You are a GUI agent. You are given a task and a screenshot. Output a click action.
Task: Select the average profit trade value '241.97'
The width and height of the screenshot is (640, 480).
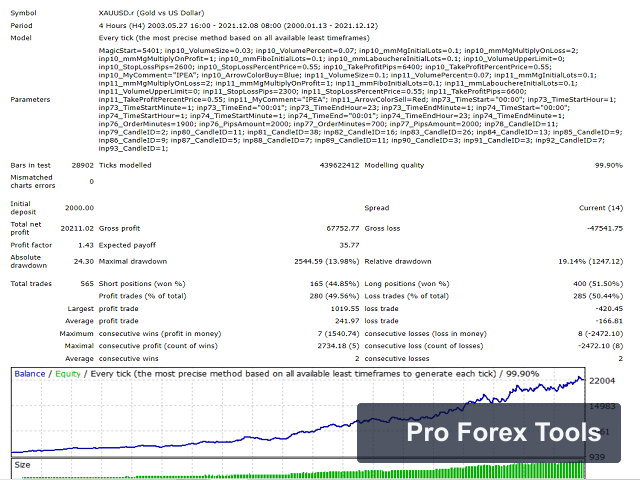pyautogui.click(x=347, y=321)
